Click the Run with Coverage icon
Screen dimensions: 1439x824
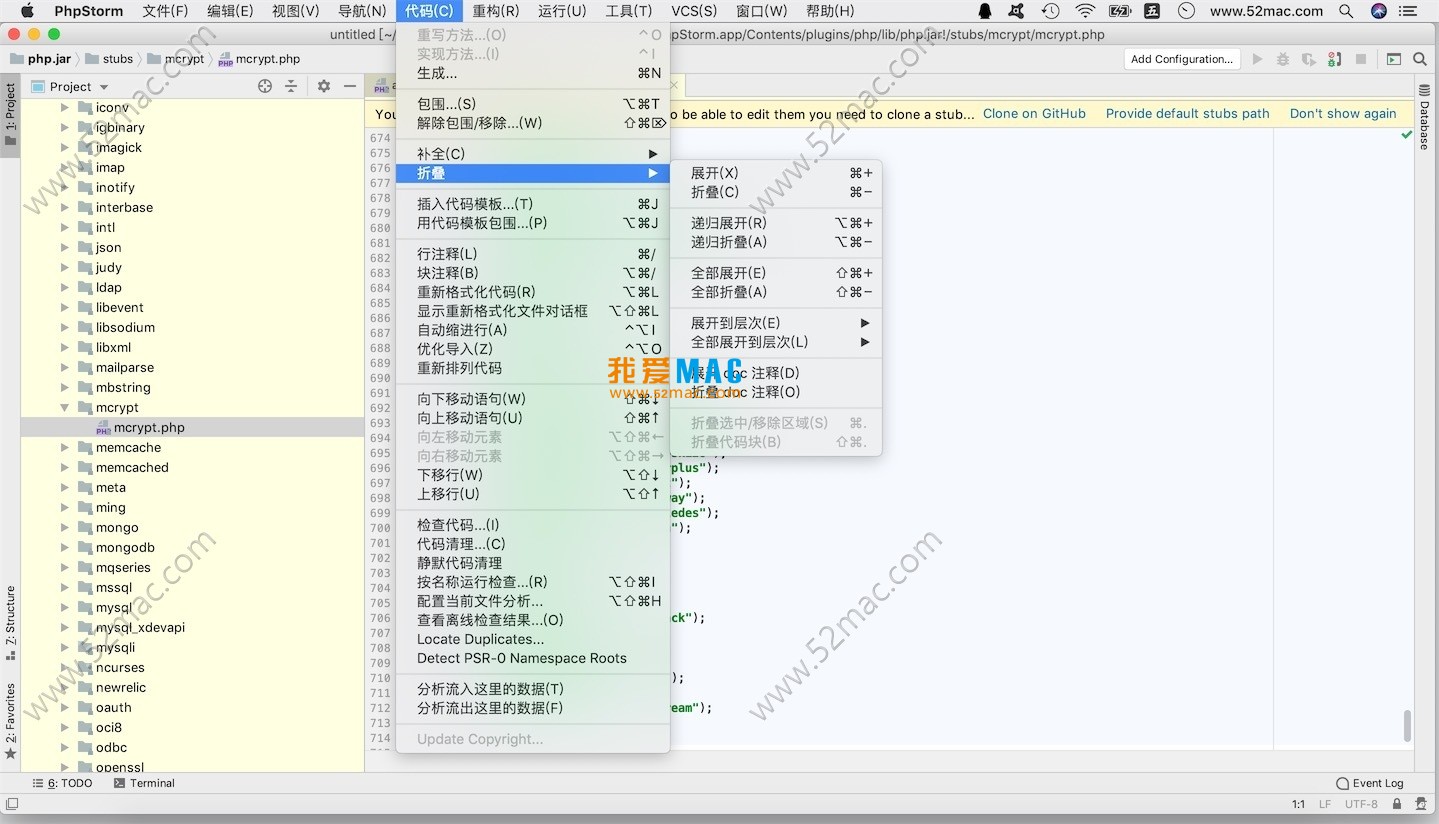pos(1309,59)
